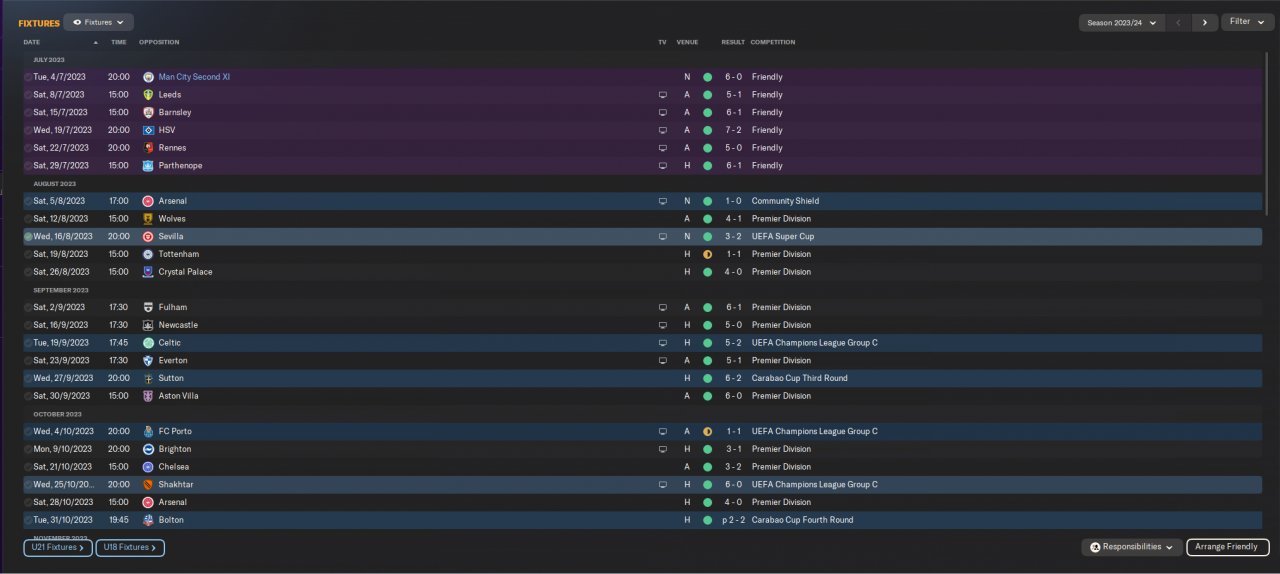Open the Season 2023/24 dropdown
Image resolution: width=1280 pixels, height=574 pixels.
click(1121, 22)
